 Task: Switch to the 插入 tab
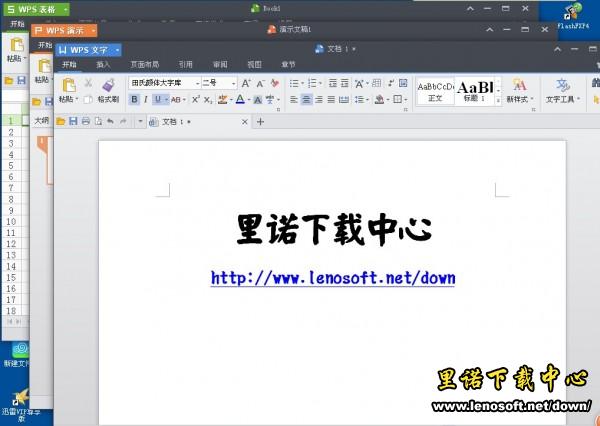(103, 65)
